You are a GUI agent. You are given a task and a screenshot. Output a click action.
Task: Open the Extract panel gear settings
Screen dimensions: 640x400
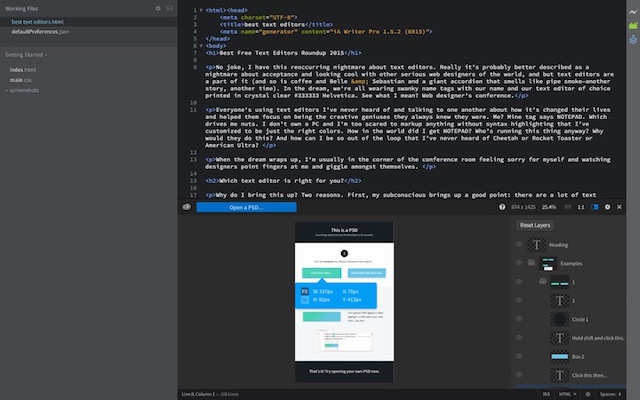pos(607,207)
